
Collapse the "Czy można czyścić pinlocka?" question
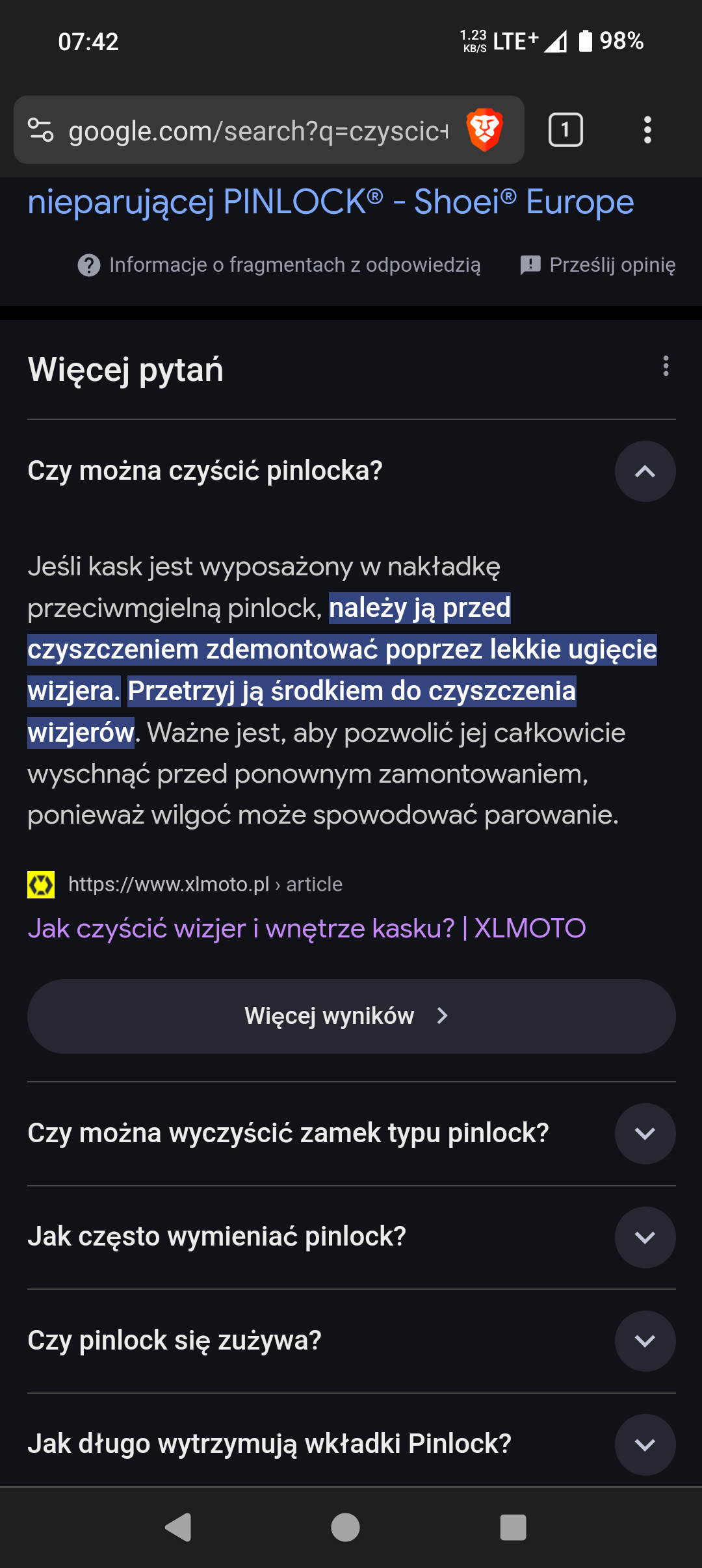[x=645, y=471]
